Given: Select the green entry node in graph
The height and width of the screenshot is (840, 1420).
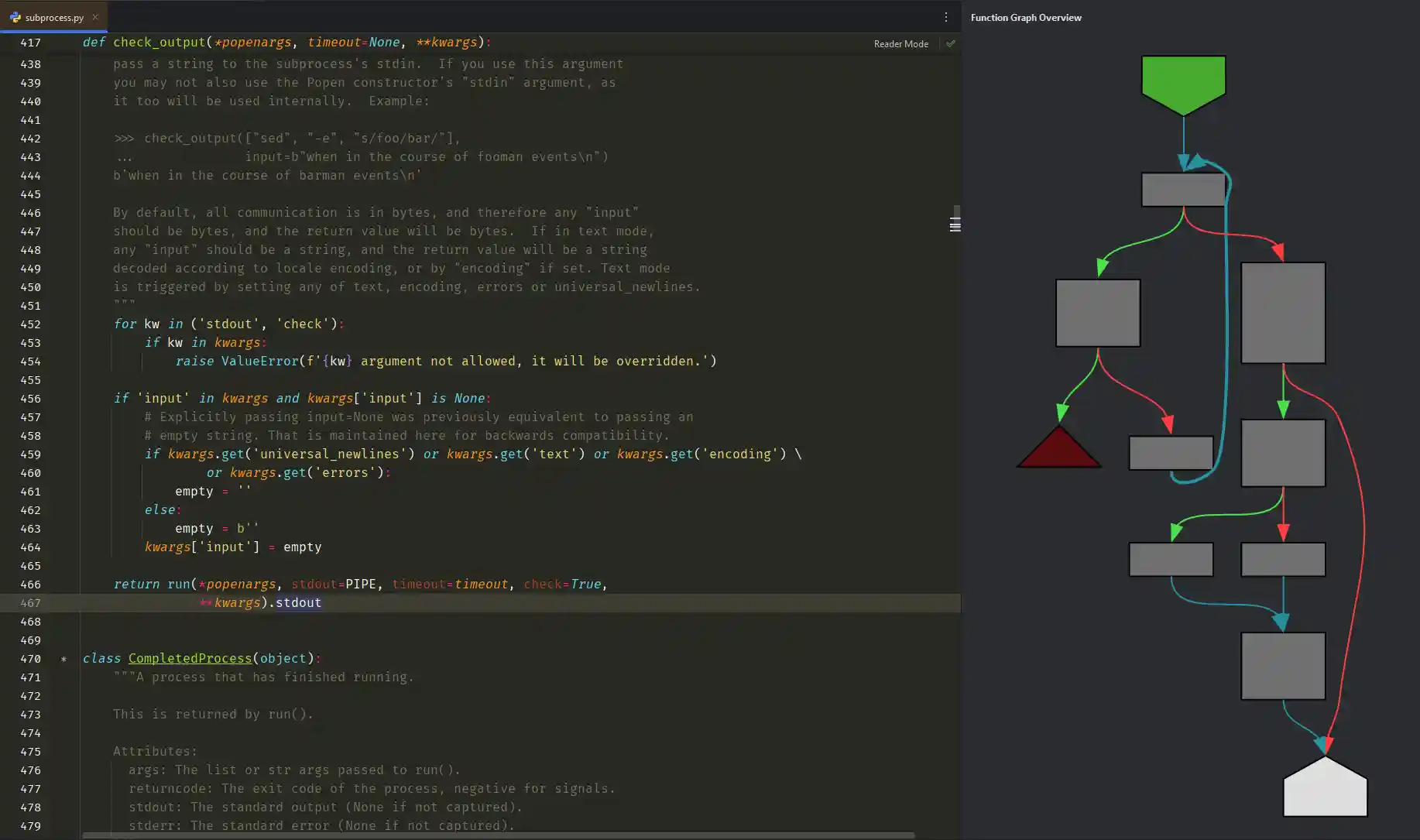Looking at the screenshot, I should (1183, 82).
